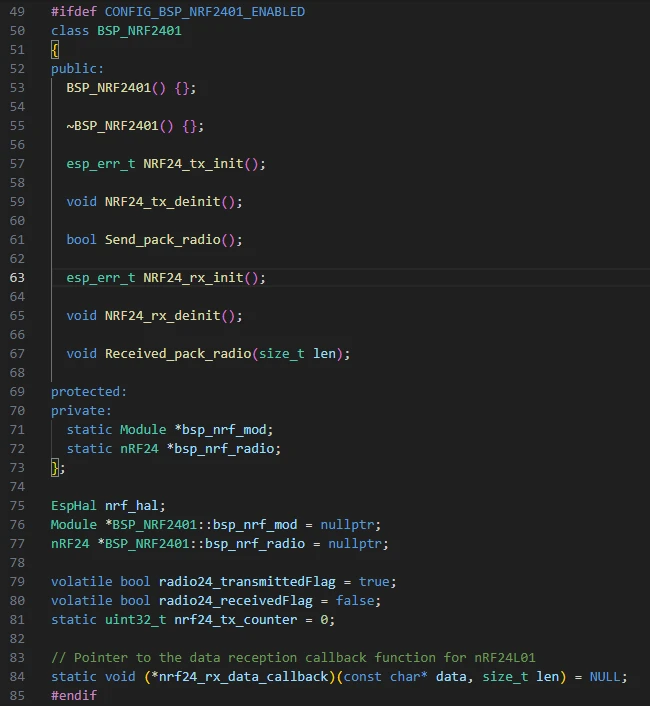The width and height of the screenshot is (650, 706).
Task: Click the #endif directive at the bottom
Action: pos(74,696)
